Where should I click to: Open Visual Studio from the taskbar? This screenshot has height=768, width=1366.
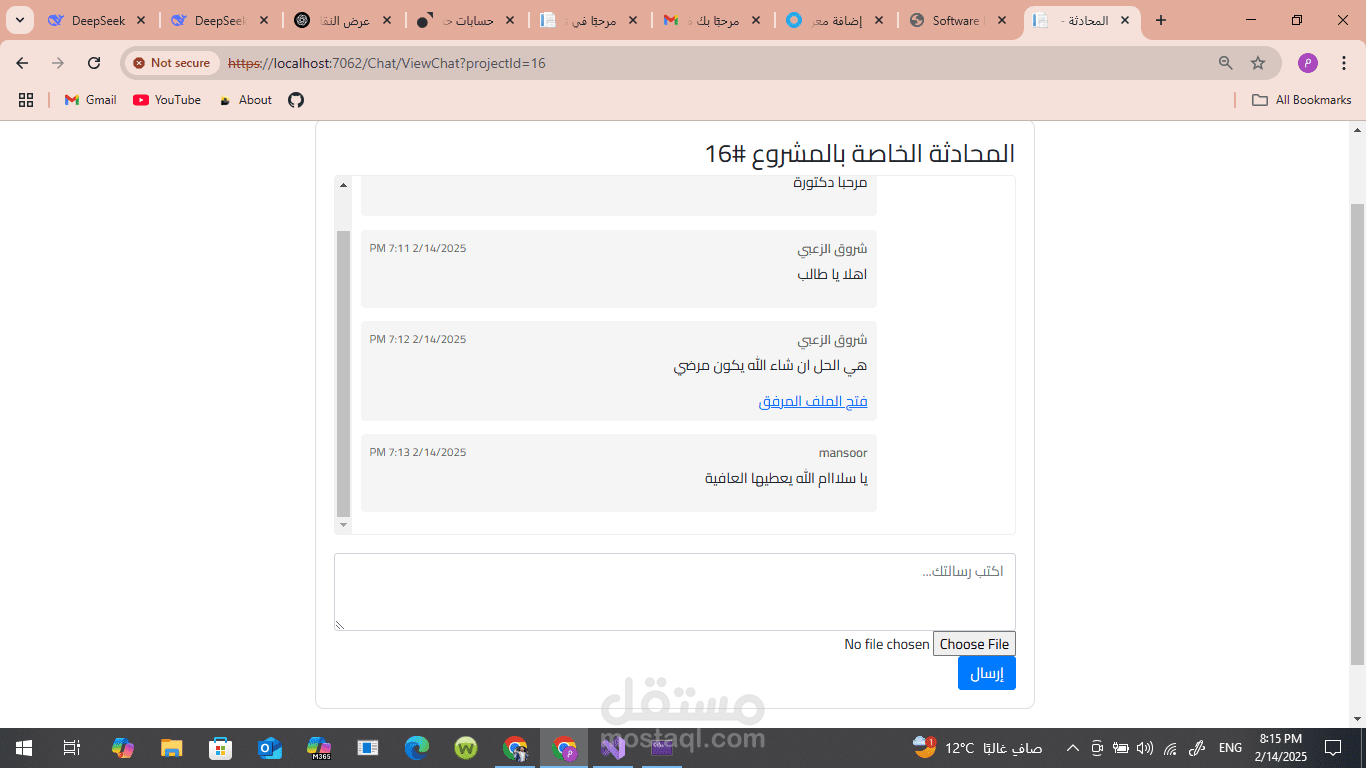coord(613,748)
